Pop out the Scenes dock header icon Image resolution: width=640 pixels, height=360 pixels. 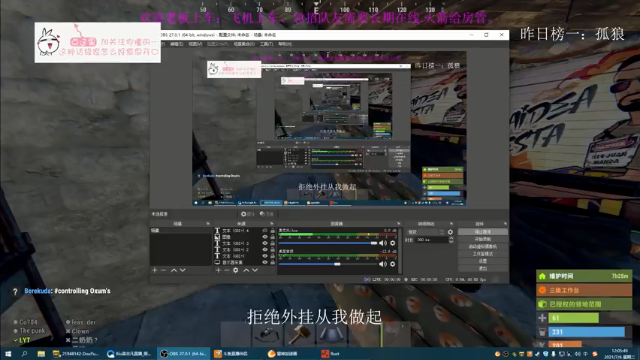[x=208, y=224]
